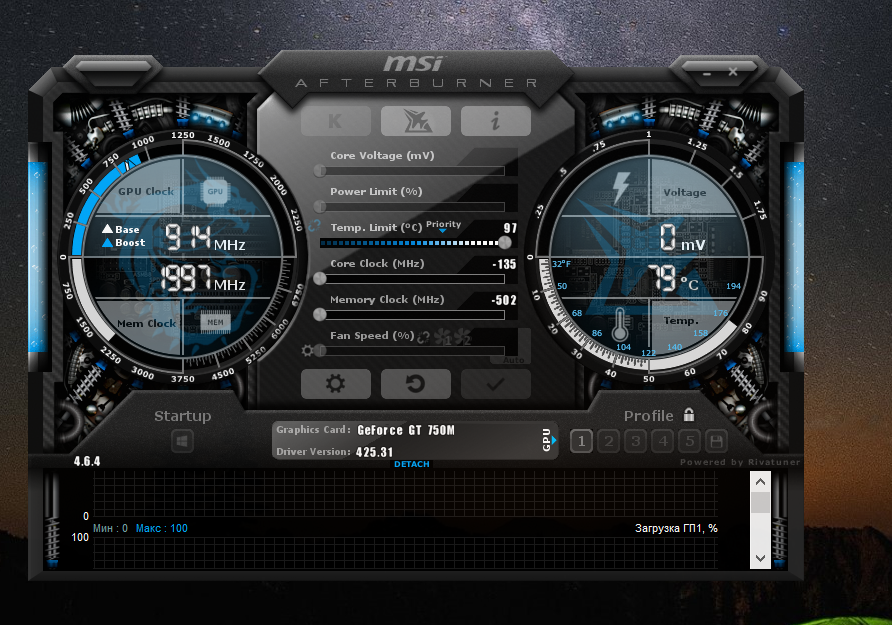Click the driver version 425.31 text
The width and height of the screenshot is (892, 625).
(374, 452)
